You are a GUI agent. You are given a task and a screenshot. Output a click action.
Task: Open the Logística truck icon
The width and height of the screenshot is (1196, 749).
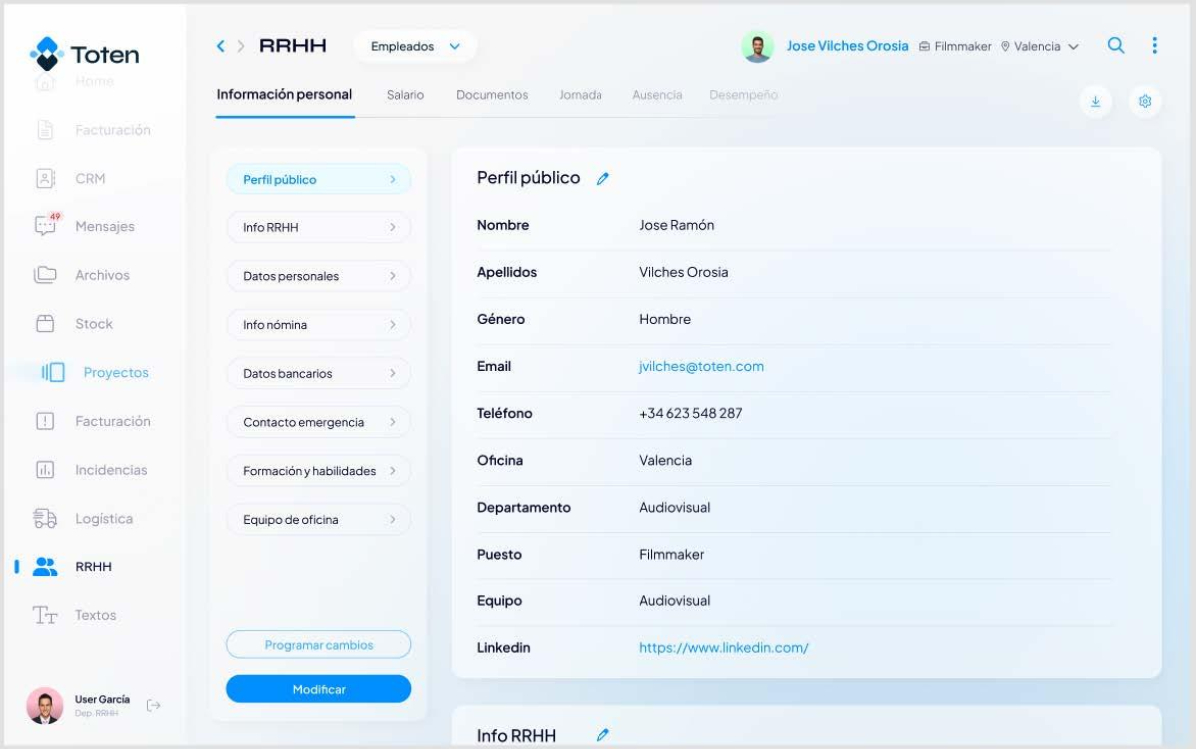coord(44,519)
